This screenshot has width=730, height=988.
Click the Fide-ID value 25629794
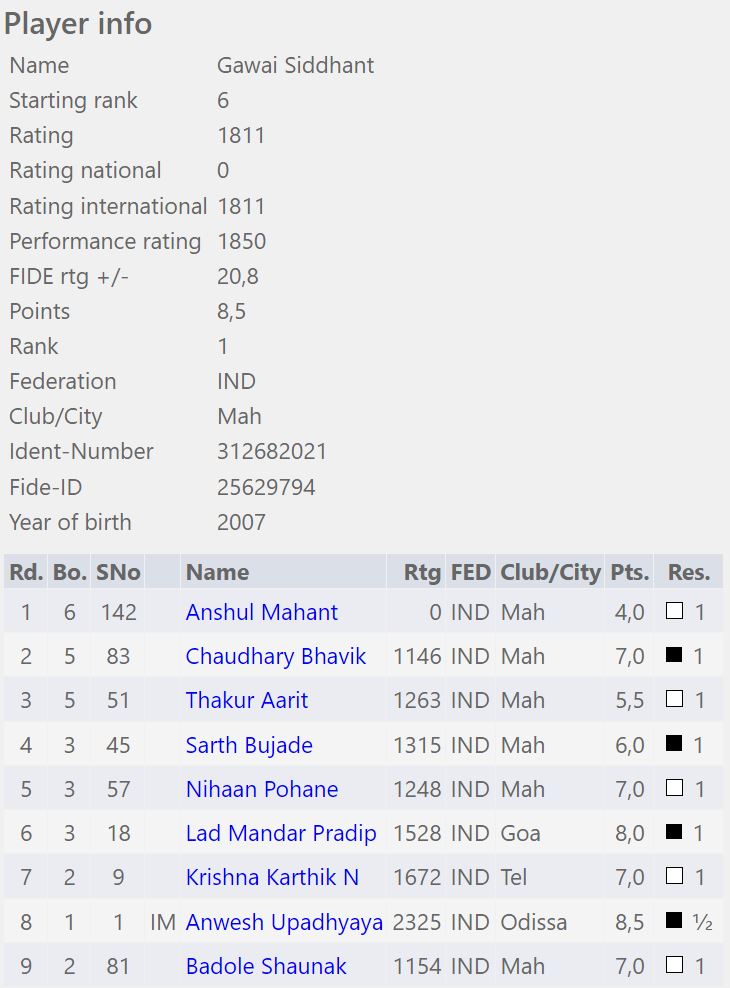(266, 487)
